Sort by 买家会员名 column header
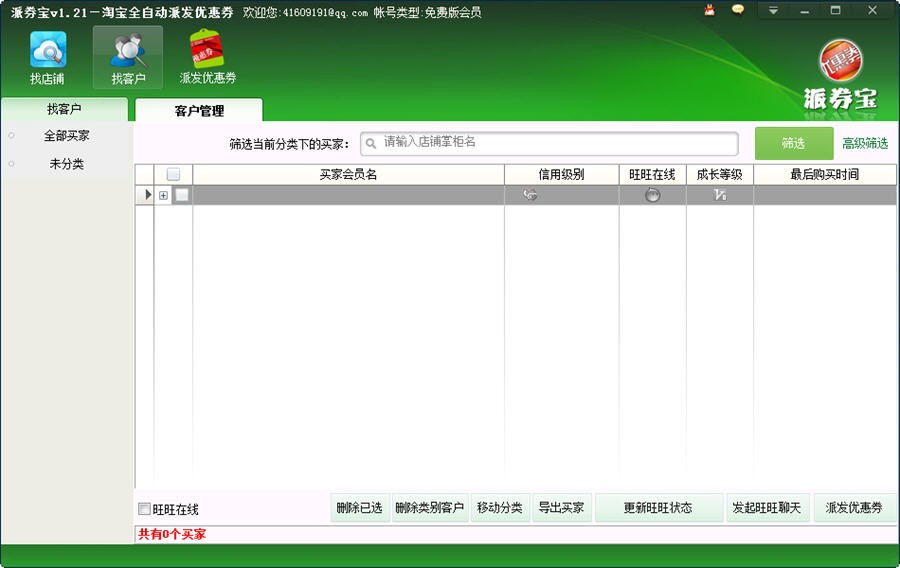The image size is (900, 568). 348,174
